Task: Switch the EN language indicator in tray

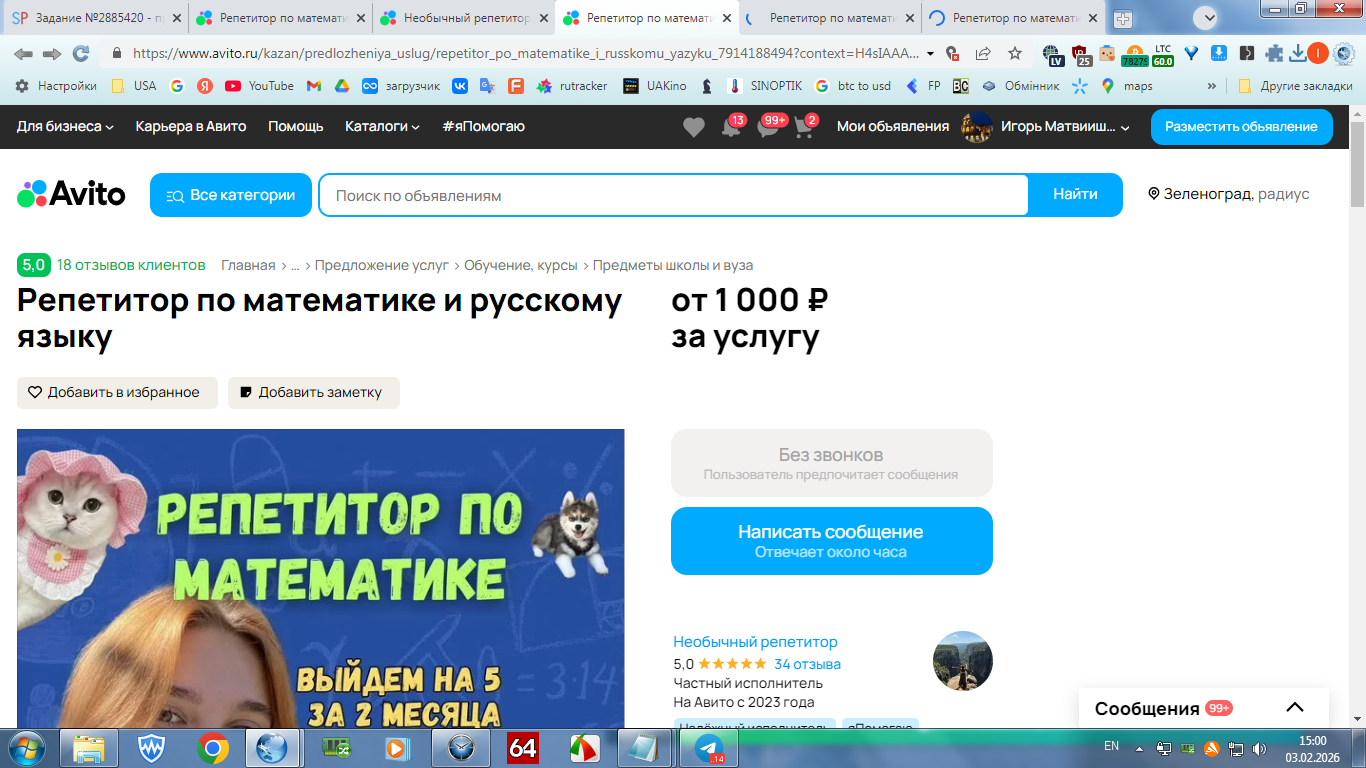Action: click(x=1111, y=746)
